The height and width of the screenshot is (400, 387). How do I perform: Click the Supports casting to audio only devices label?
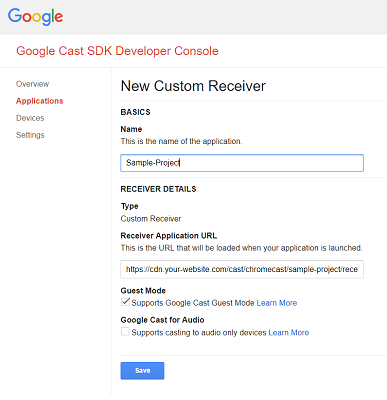click(x=199, y=333)
